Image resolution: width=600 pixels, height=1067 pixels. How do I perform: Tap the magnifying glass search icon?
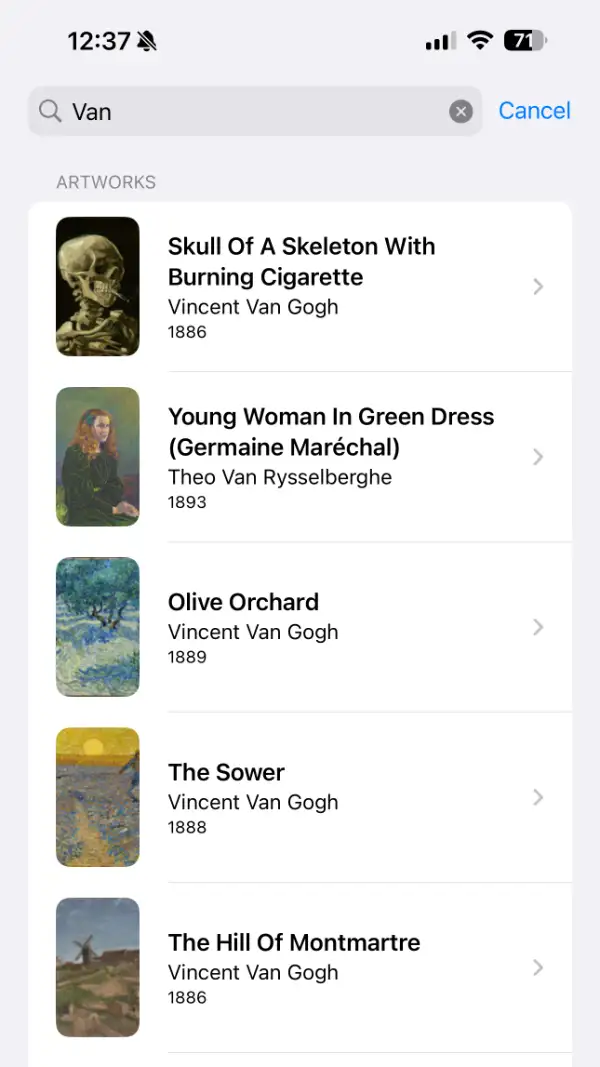point(50,111)
